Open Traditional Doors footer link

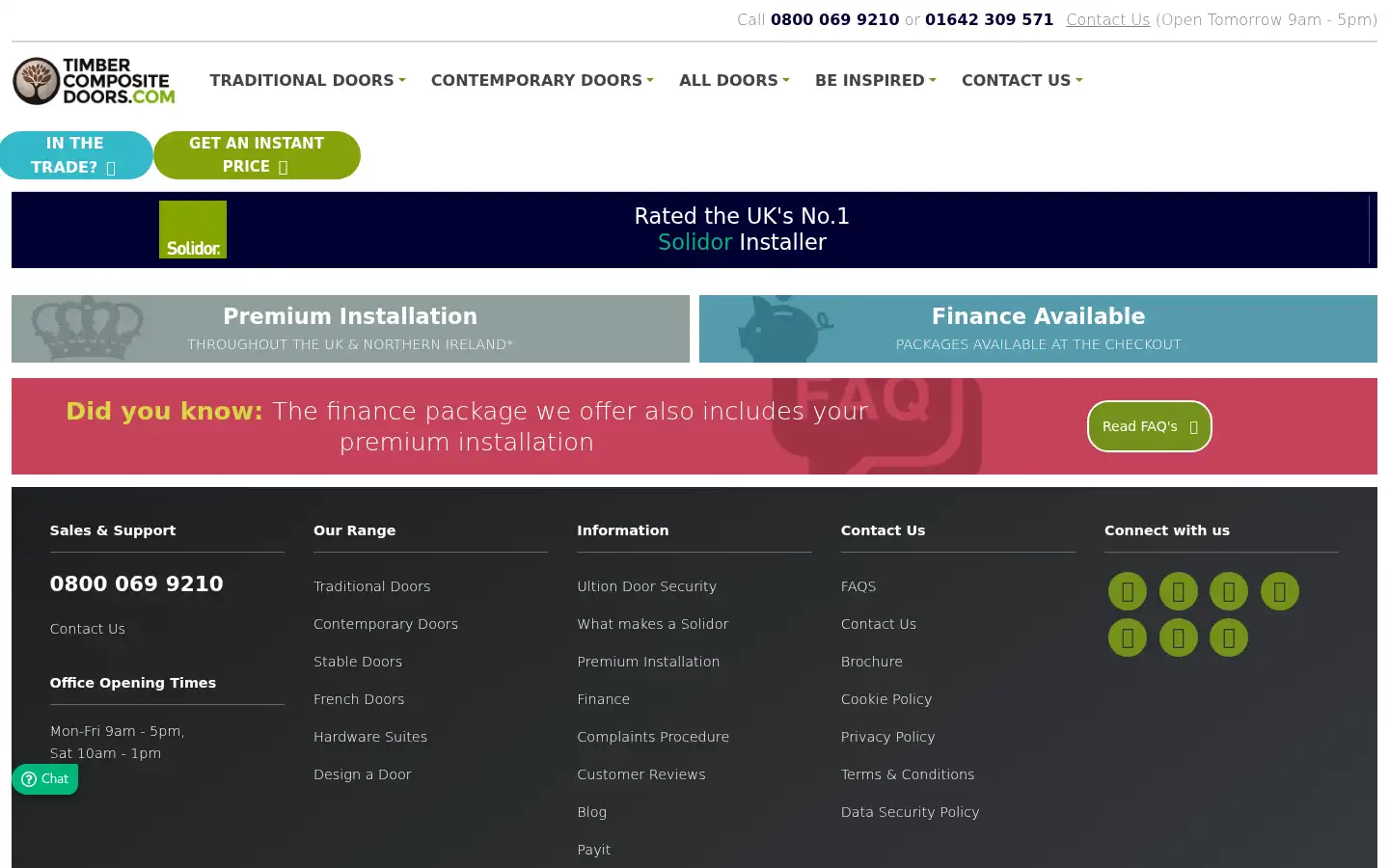pyautogui.click(x=372, y=586)
